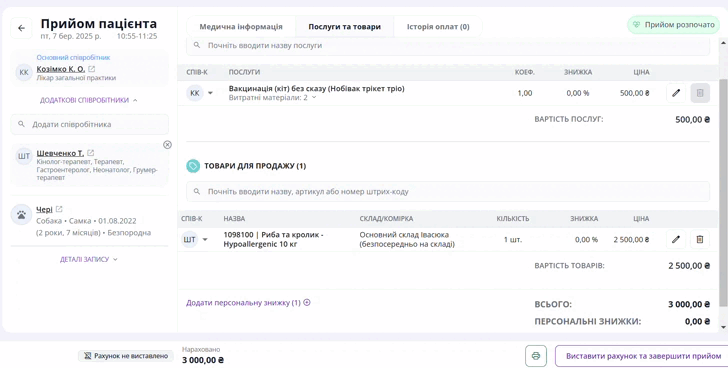Viewport: 728px width, 368px height.
Task: Remove additional employee Шевченко Т.
Action: click(167, 145)
